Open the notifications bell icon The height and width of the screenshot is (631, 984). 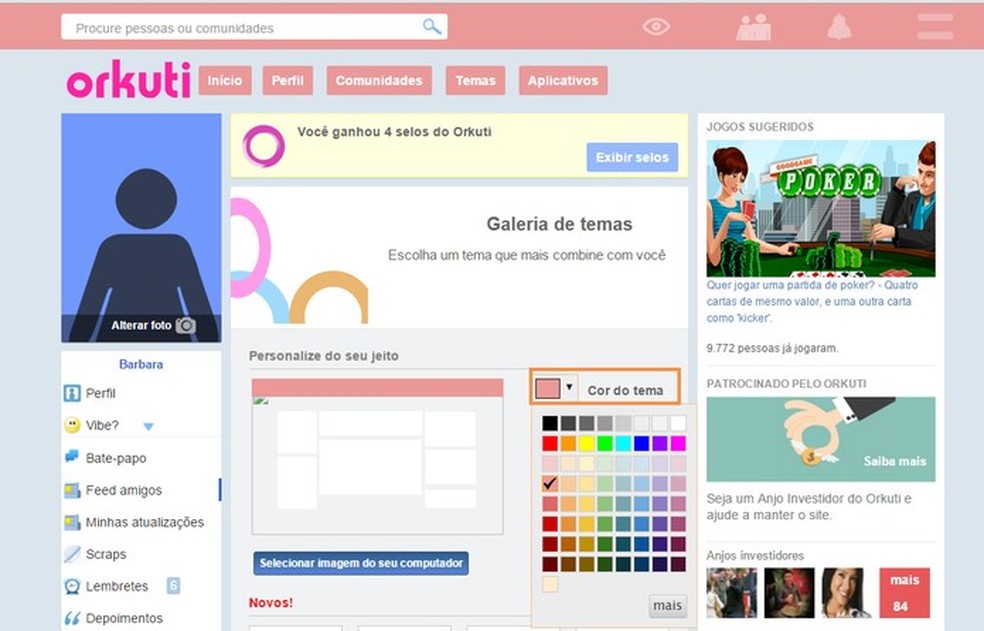pos(839,27)
